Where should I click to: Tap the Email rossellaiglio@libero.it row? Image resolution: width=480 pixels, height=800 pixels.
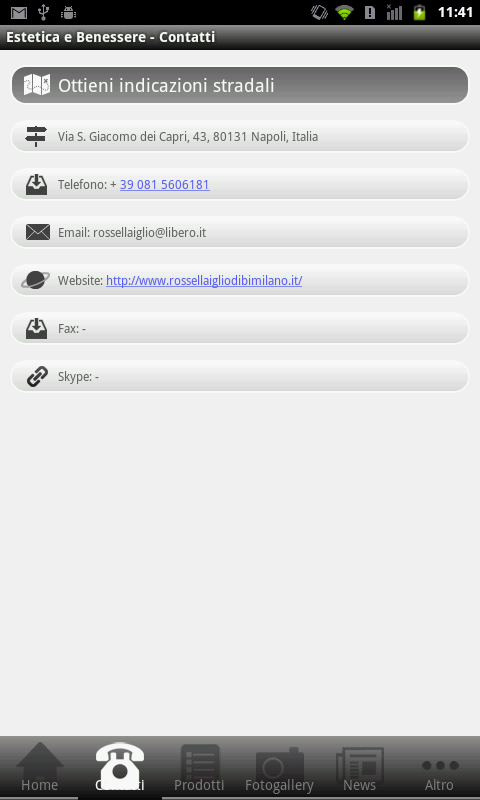pyautogui.click(x=240, y=232)
